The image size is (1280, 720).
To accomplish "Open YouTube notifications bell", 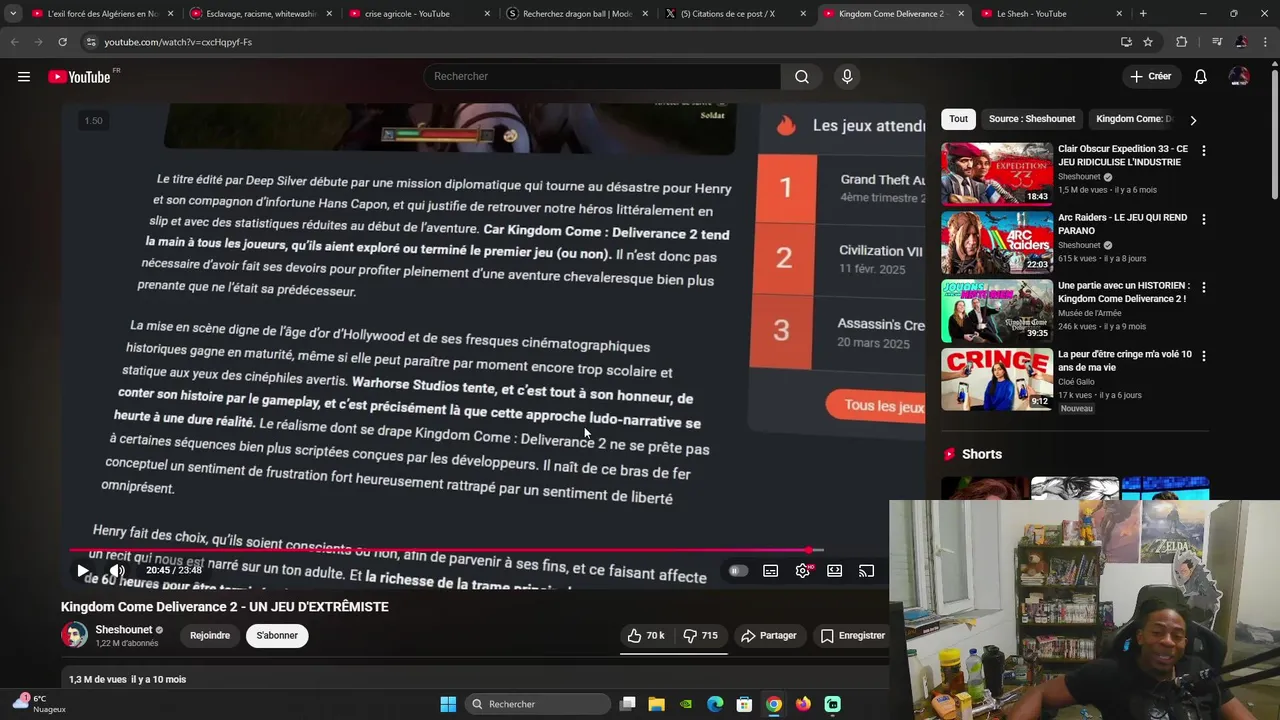I will point(1201,77).
